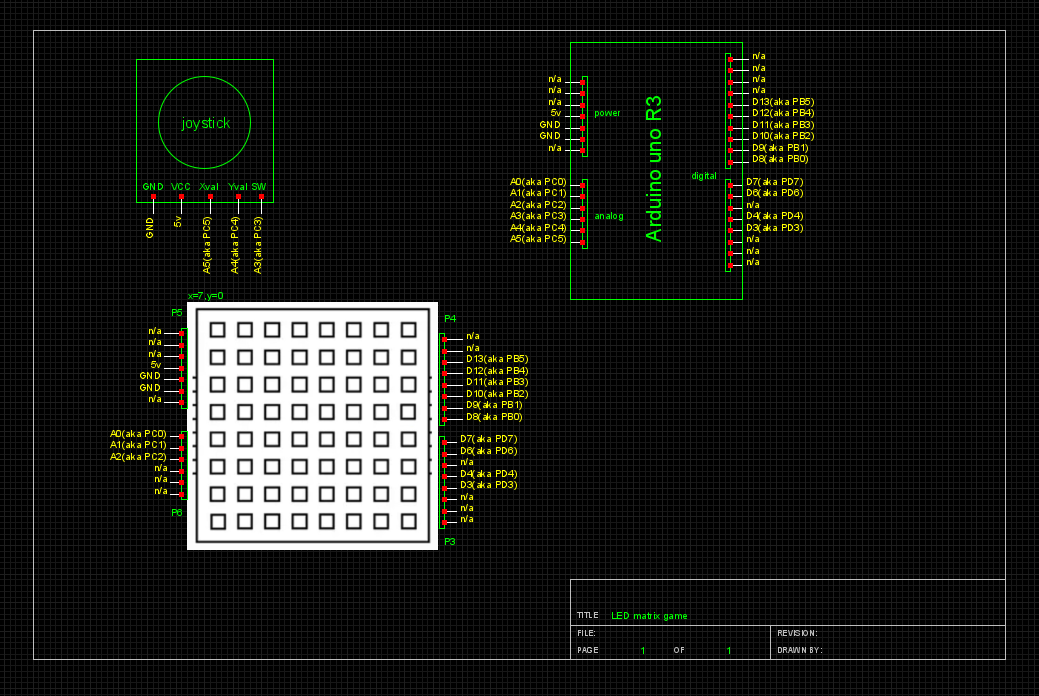Screen dimensions: 1039x696
Task: Click the P6 connector reference label
Action: pos(177,512)
